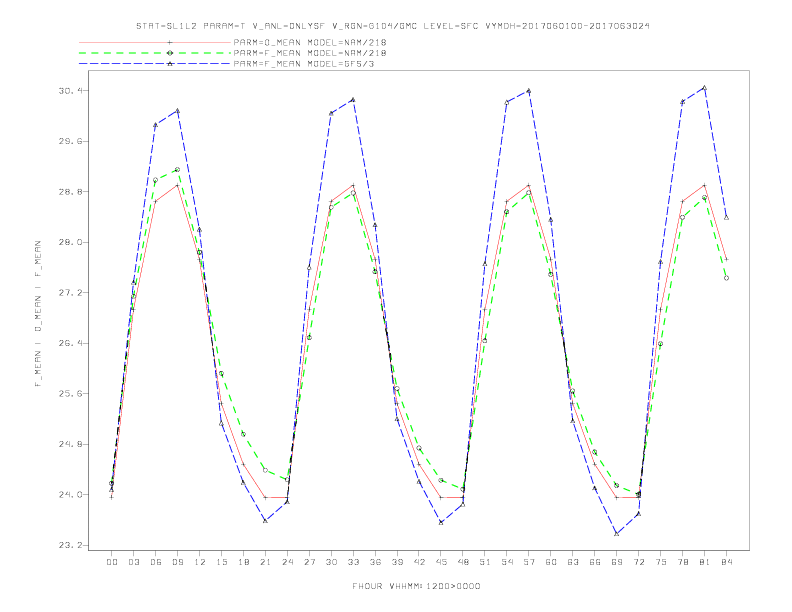Click x-axis hour label 75
The width and height of the screenshot is (792, 612).
(661, 562)
